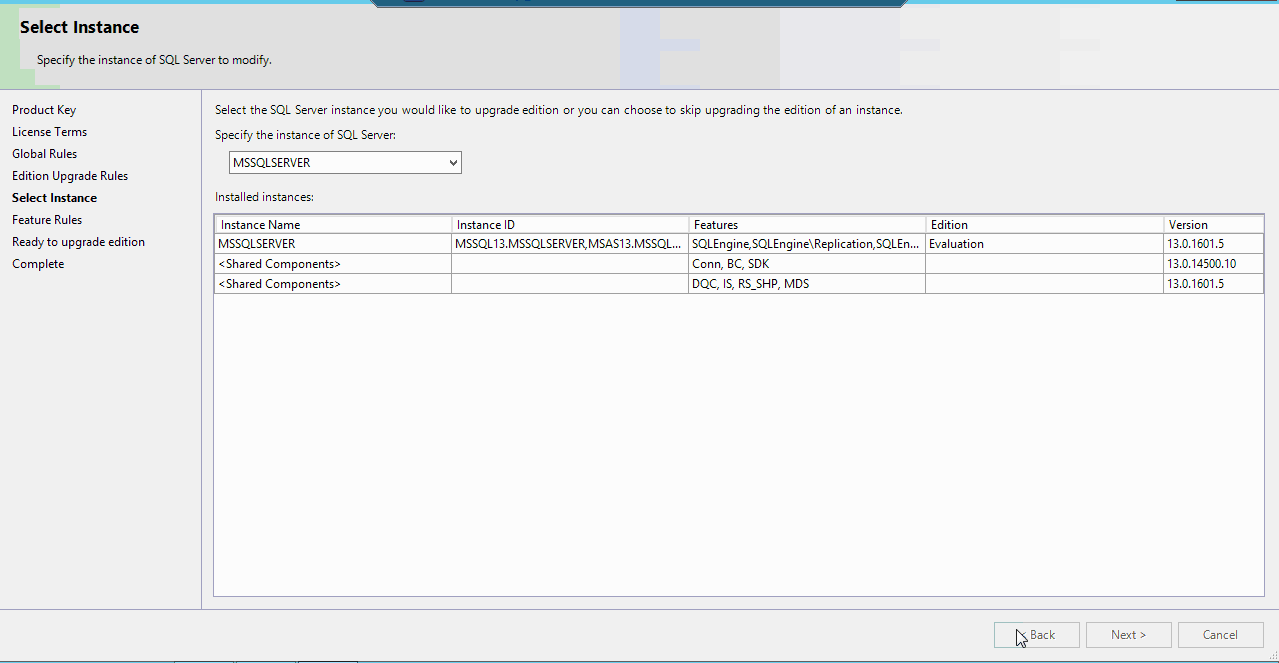Screen dimensions: 1279x663
Task: Click the Specify the instance of SQL Server label
Action: 305,134
